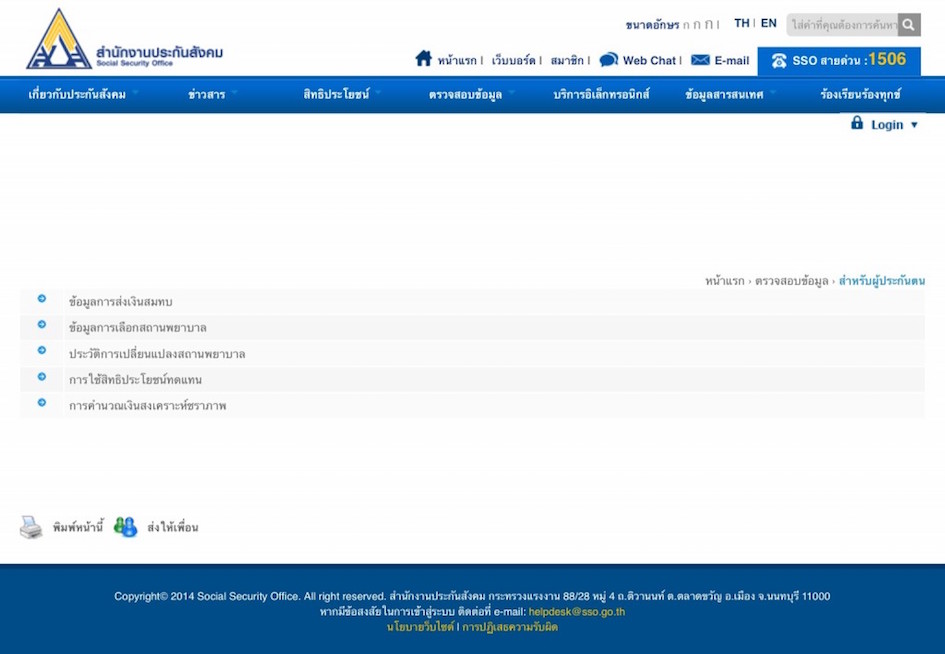Click the เว็บบอร์ด link
The width and height of the screenshot is (945, 654).
tap(513, 60)
